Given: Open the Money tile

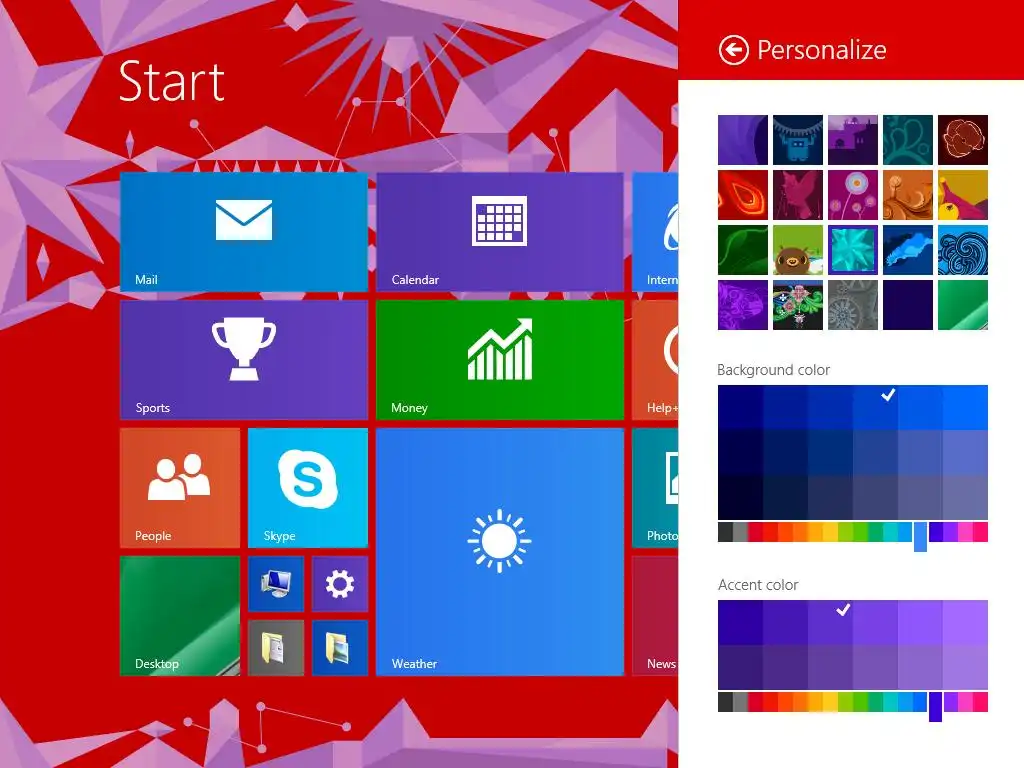Looking at the screenshot, I should point(500,360).
